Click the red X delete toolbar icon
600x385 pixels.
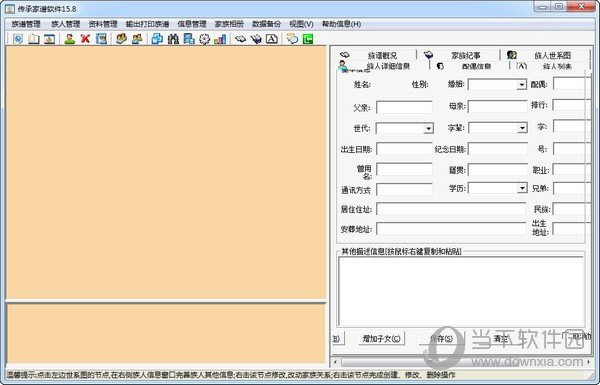(85, 39)
